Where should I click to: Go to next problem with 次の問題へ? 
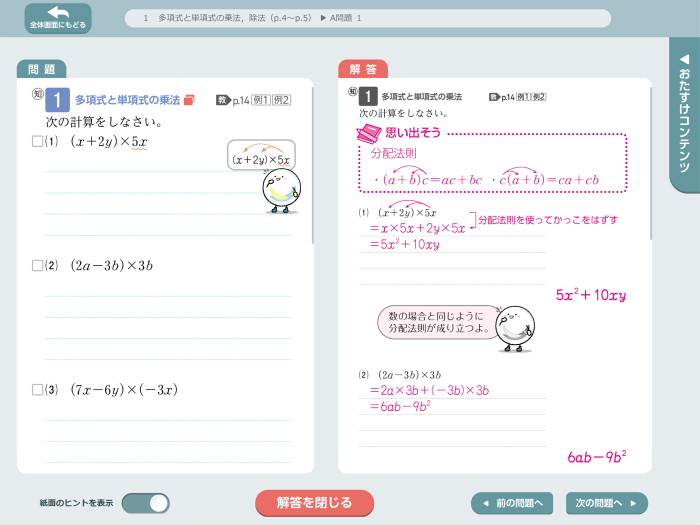click(607, 503)
